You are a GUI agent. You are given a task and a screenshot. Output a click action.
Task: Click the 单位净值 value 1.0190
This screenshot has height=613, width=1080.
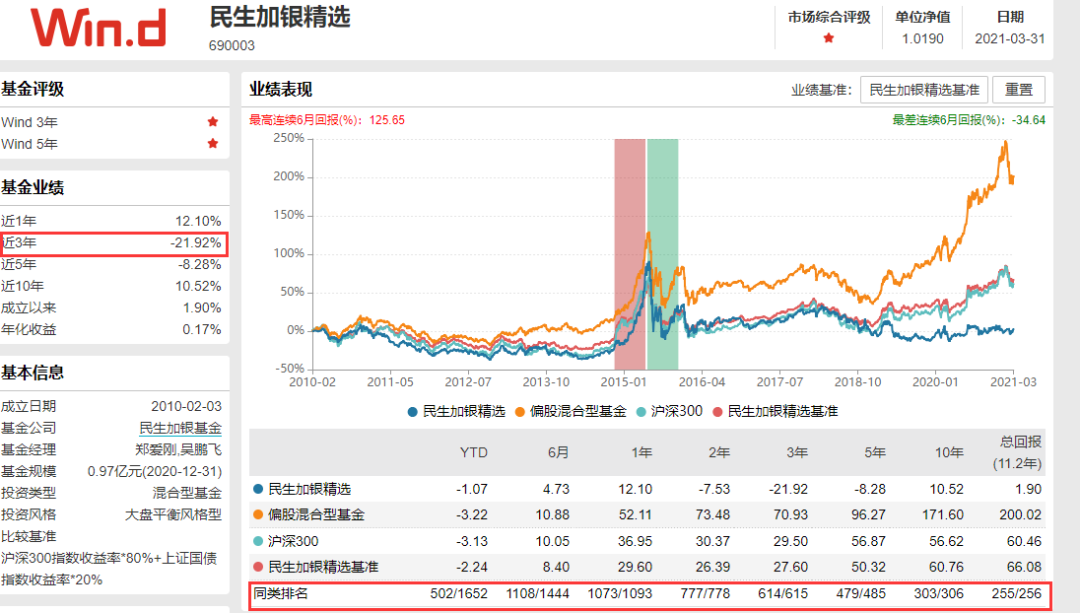922,39
